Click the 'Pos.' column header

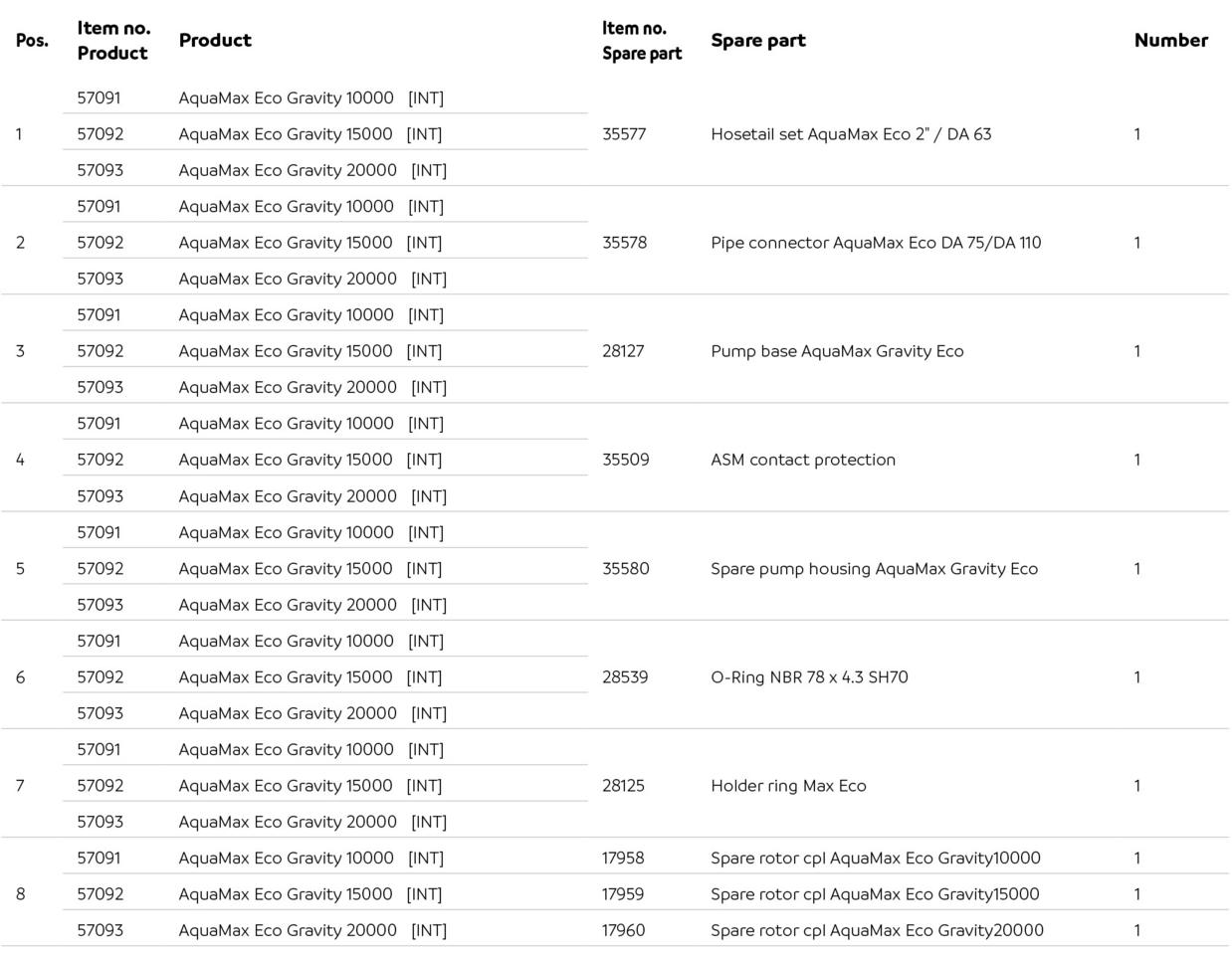[32, 41]
